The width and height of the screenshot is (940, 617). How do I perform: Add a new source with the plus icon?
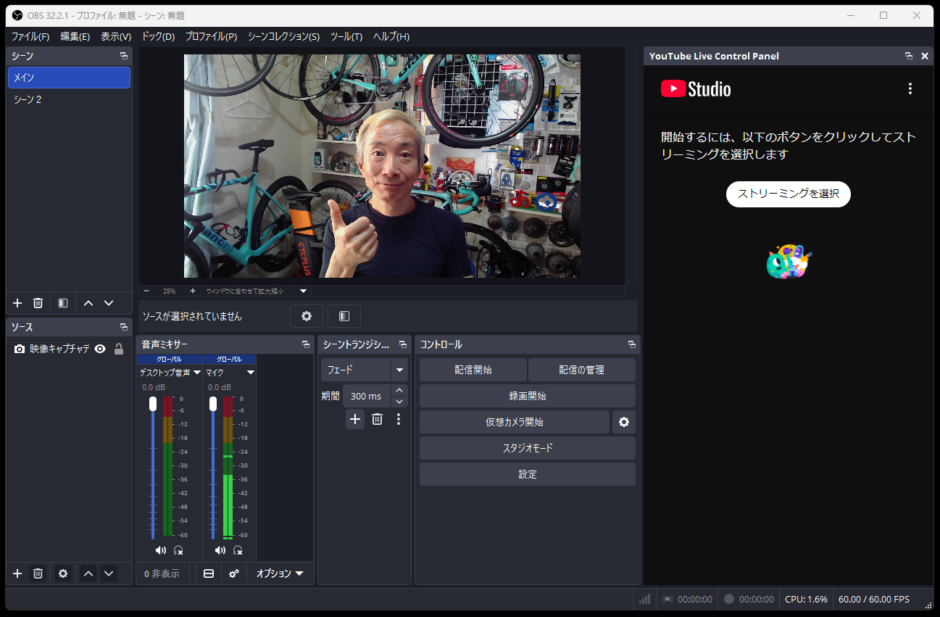17,574
